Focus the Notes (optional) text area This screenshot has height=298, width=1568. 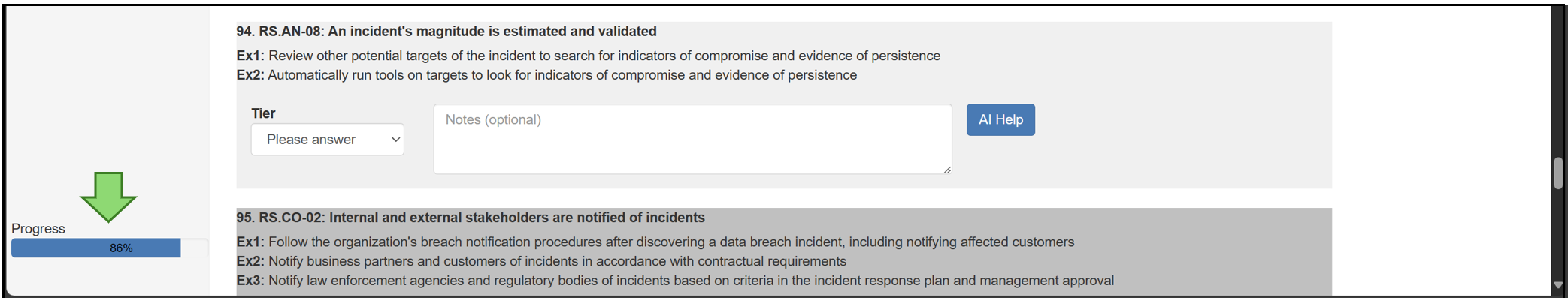tap(692, 139)
